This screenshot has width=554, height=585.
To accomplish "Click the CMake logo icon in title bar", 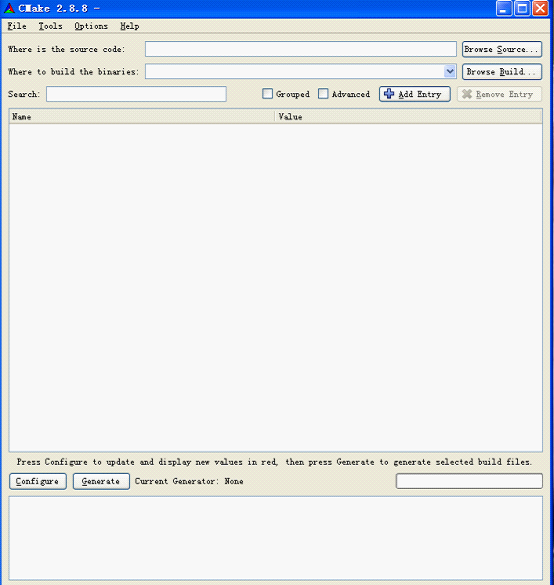I will (x=9, y=8).
